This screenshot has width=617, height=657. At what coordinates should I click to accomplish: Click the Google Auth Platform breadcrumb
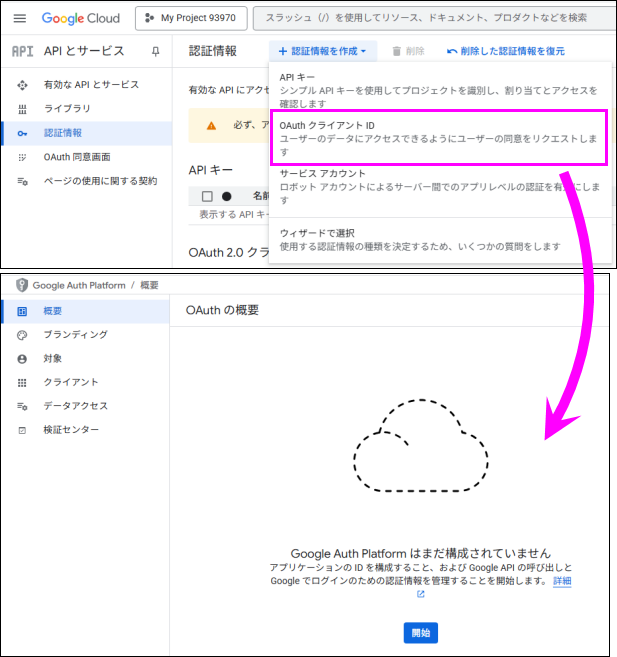pyautogui.click(x=79, y=285)
